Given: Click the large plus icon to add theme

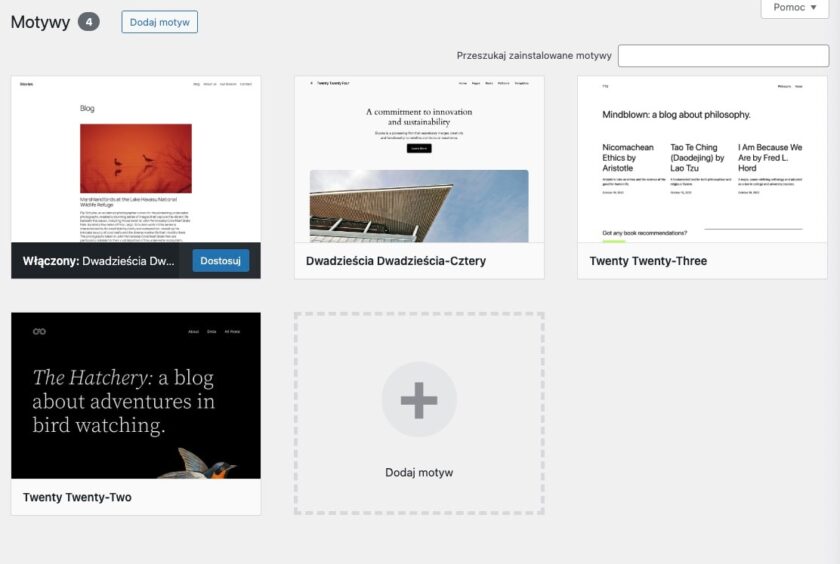Looking at the screenshot, I should 419,400.
